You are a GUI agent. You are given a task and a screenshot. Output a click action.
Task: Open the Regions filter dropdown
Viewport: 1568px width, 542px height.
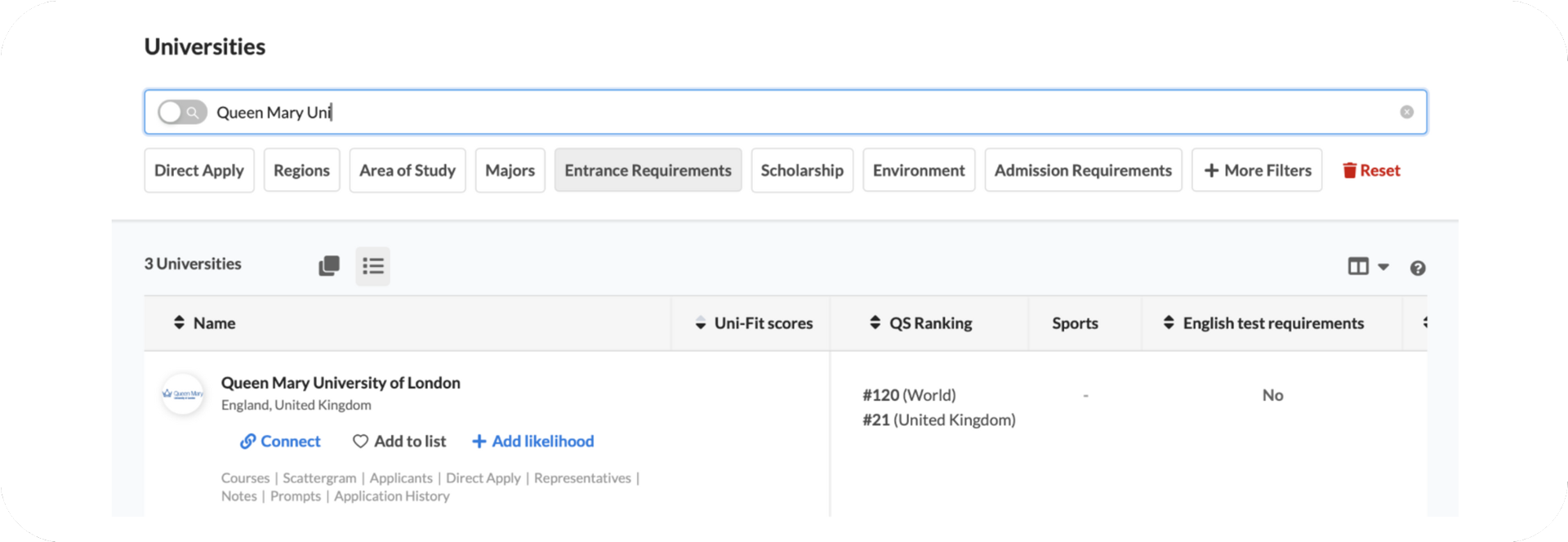pos(301,171)
